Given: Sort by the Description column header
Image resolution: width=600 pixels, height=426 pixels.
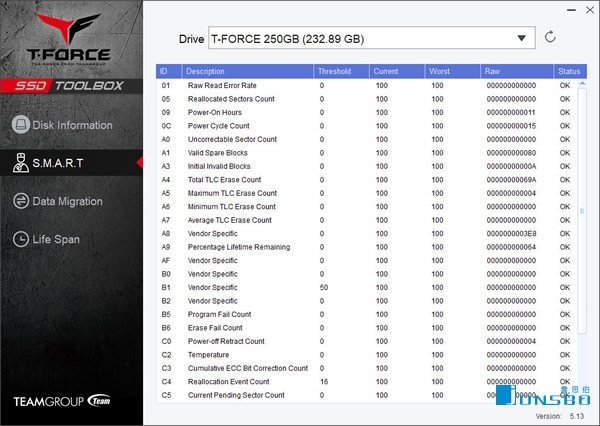Looking at the screenshot, I should 248,71.
